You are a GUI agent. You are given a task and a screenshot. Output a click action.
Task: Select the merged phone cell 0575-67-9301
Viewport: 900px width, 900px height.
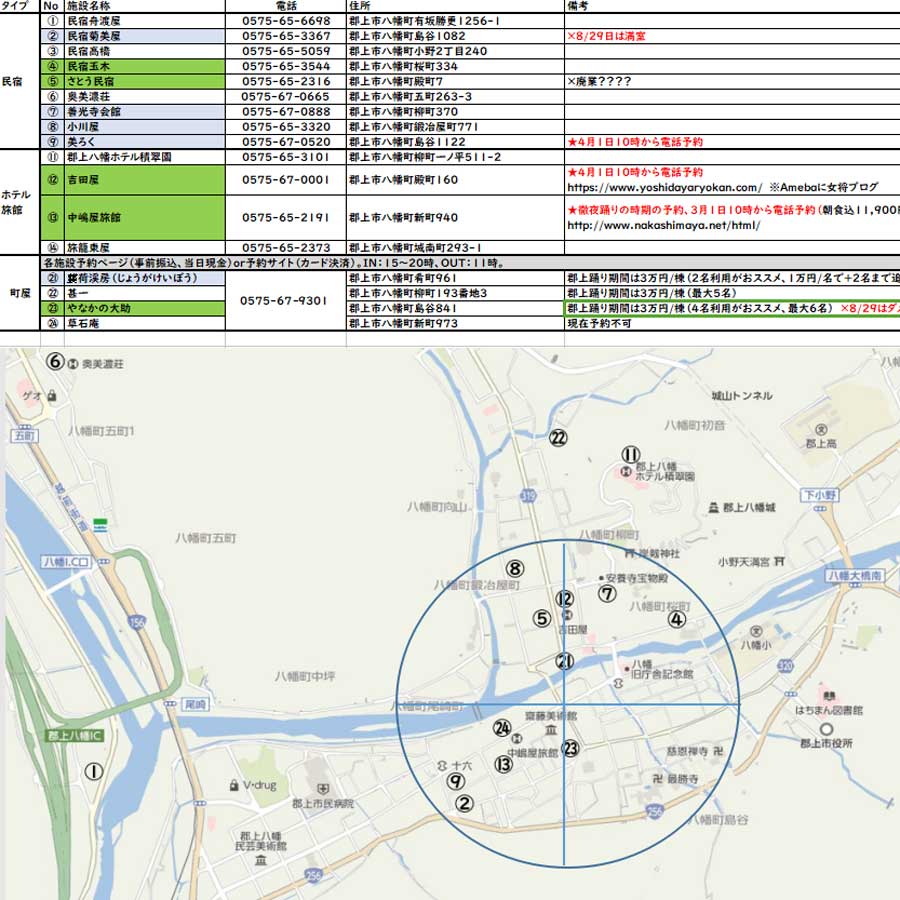pos(286,301)
